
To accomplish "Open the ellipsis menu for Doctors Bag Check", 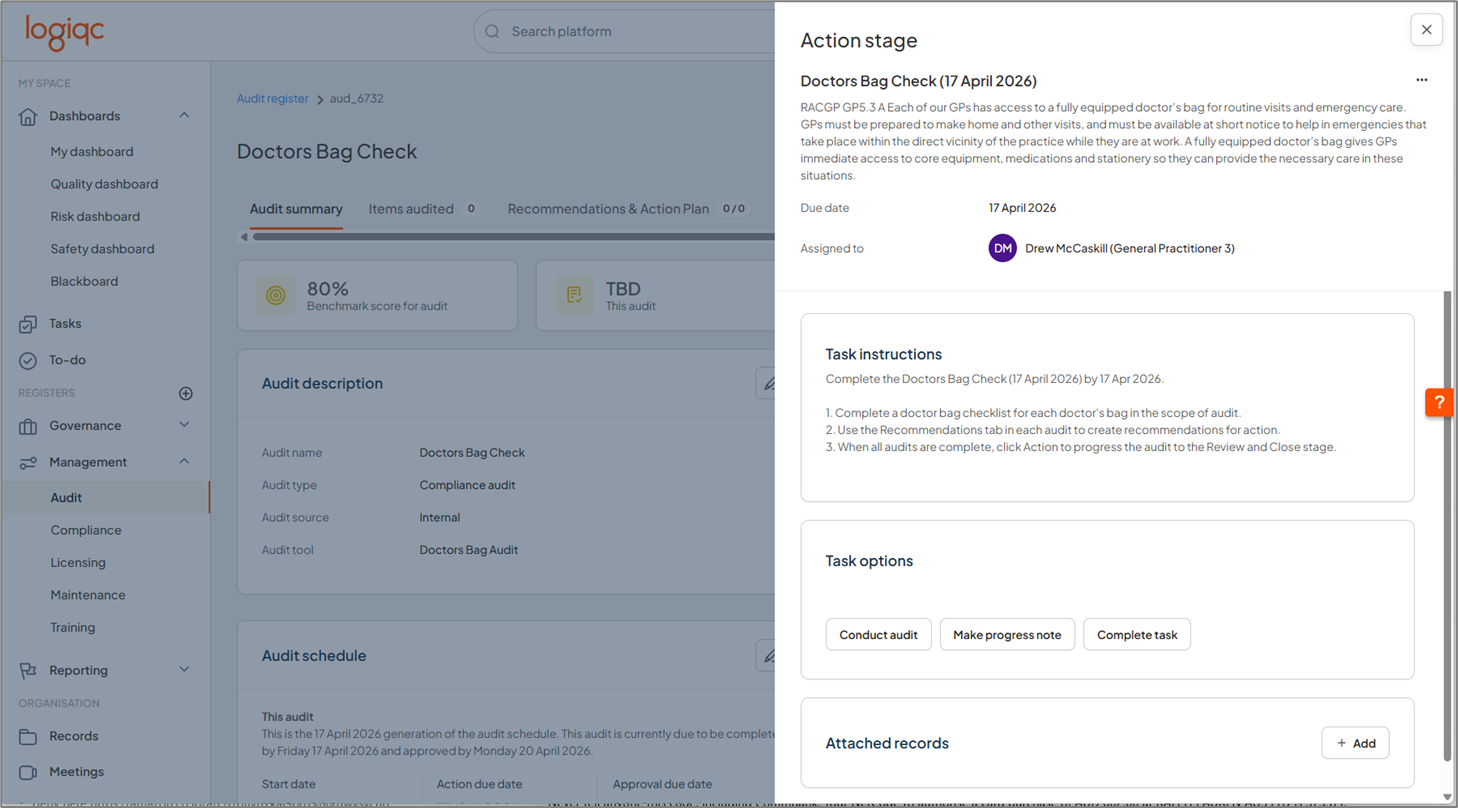I will [x=1422, y=80].
